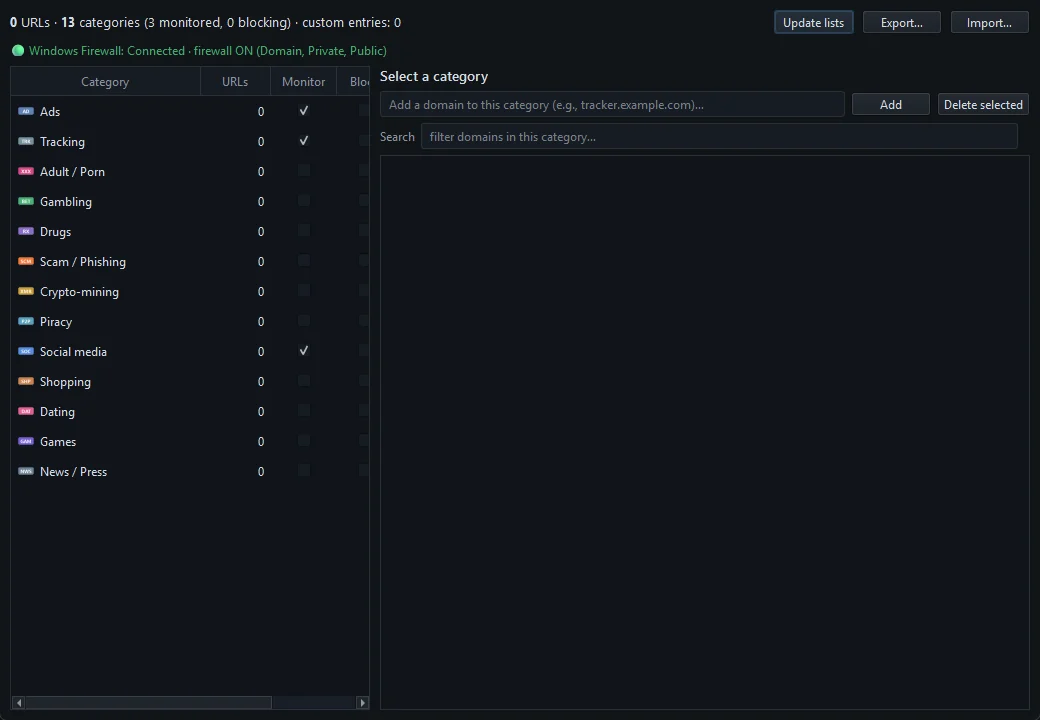Click the Update lists button
The width and height of the screenshot is (1040, 720).
(814, 23)
